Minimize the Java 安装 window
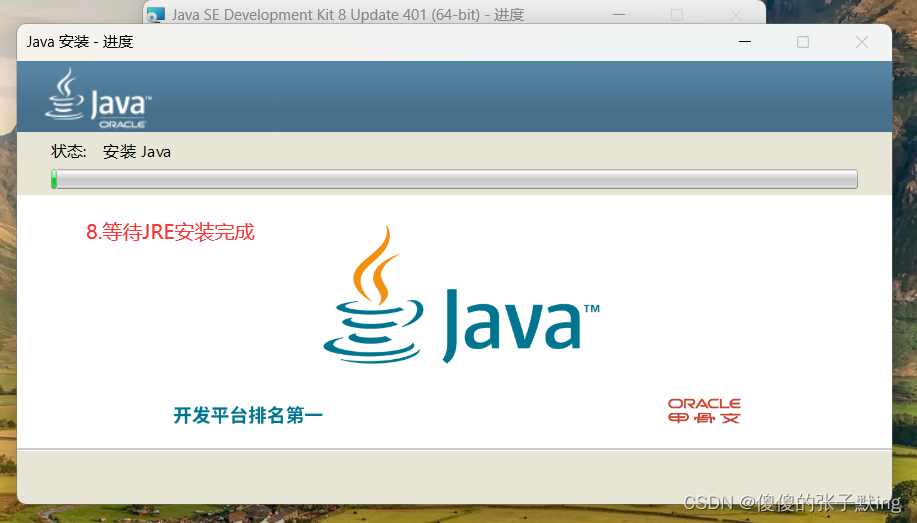Viewport: 917px width, 523px height. [x=744, y=42]
